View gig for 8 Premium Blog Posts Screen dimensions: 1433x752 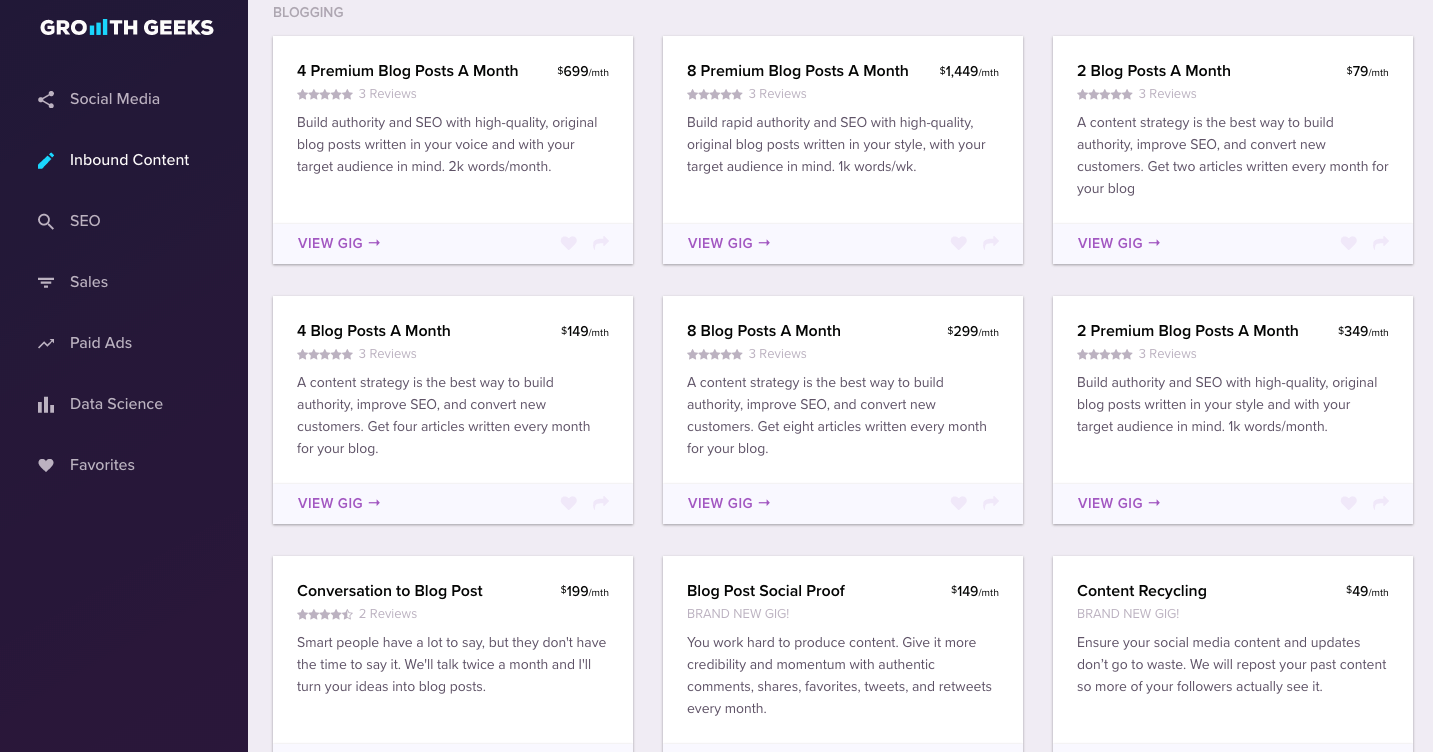click(729, 243)
